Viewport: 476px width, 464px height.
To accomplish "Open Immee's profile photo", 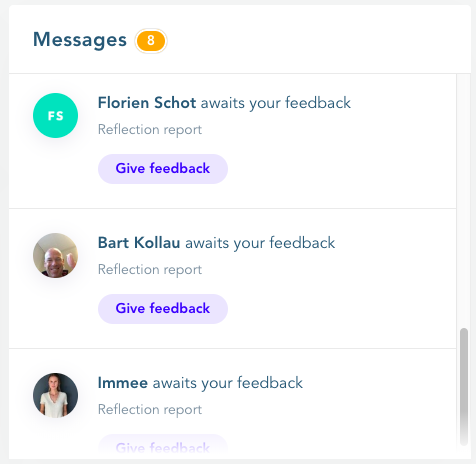I will (x=55, y=395).
